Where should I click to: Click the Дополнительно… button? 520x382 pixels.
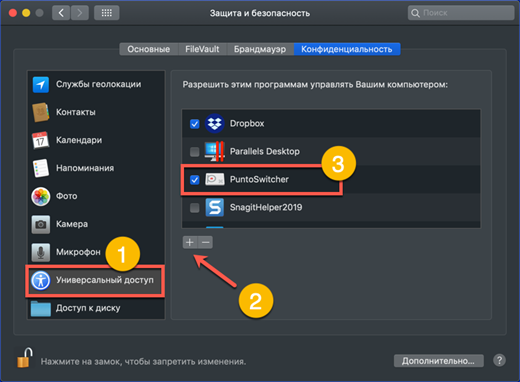[x=438, y=361]
